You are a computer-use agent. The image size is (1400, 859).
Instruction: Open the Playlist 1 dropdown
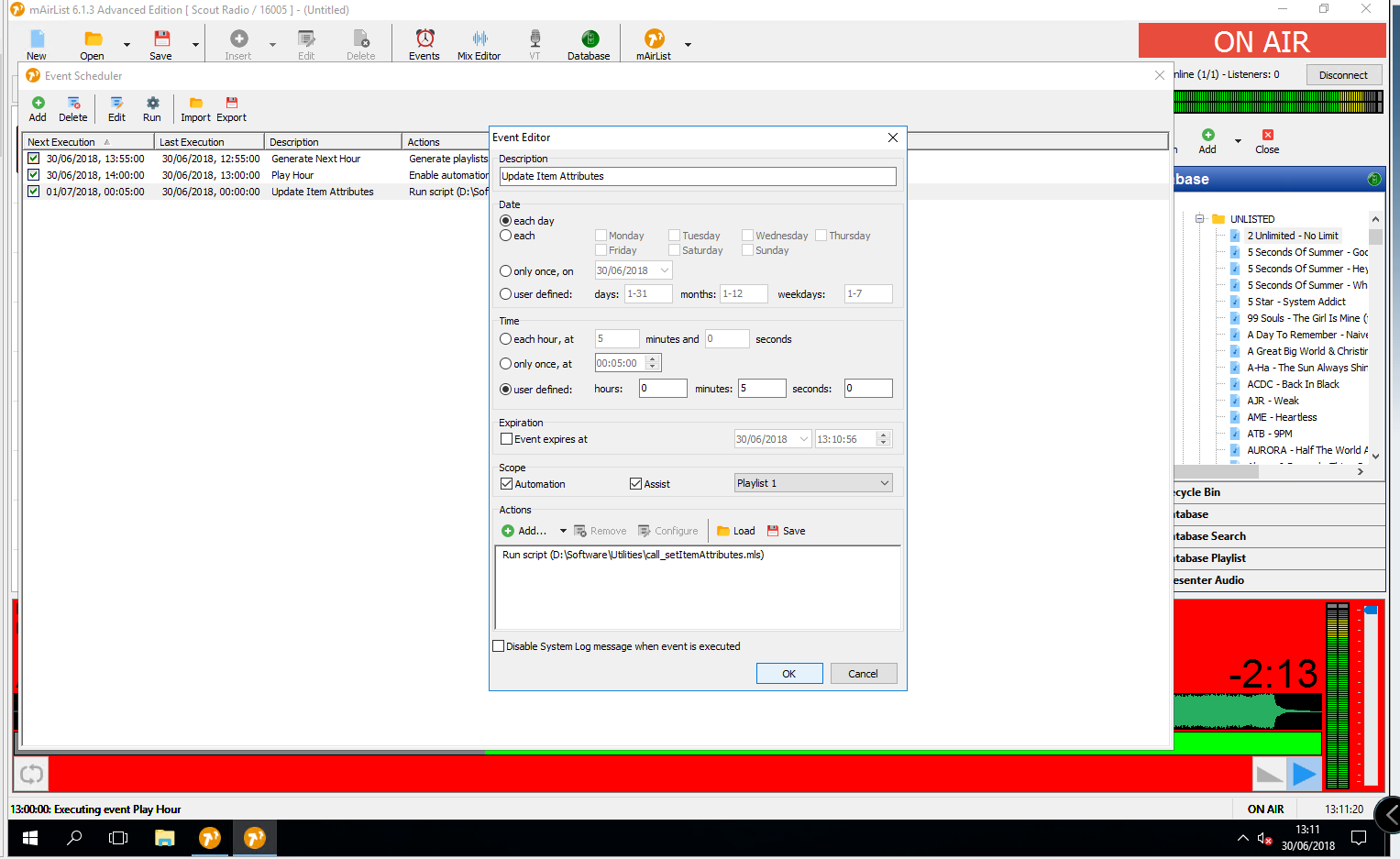tap(884, 483)
